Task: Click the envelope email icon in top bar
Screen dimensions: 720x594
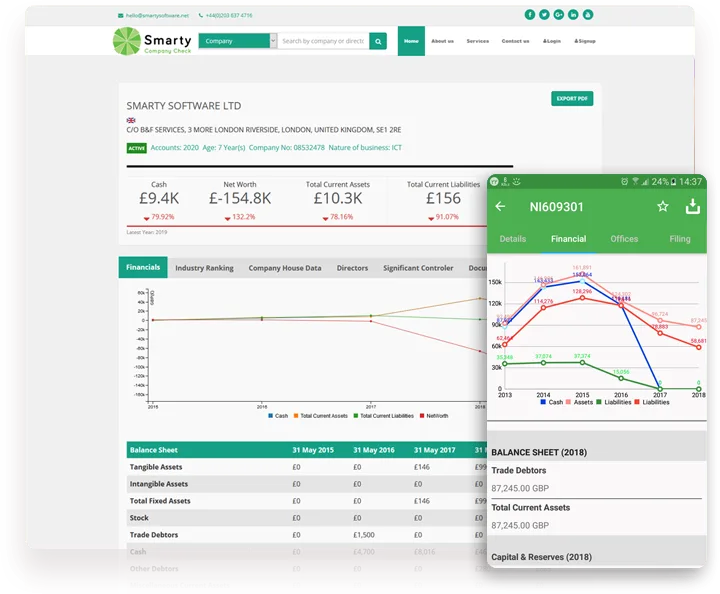Action: click(x=121, y=16)
